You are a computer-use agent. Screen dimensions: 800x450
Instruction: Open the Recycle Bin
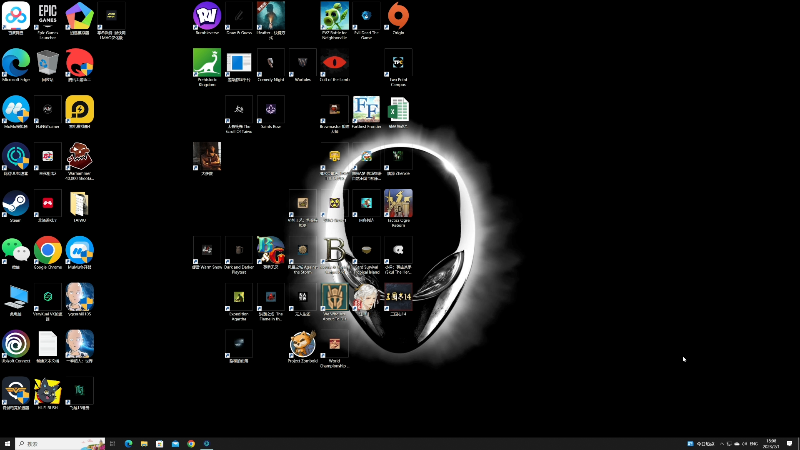(x=47, y=63)
